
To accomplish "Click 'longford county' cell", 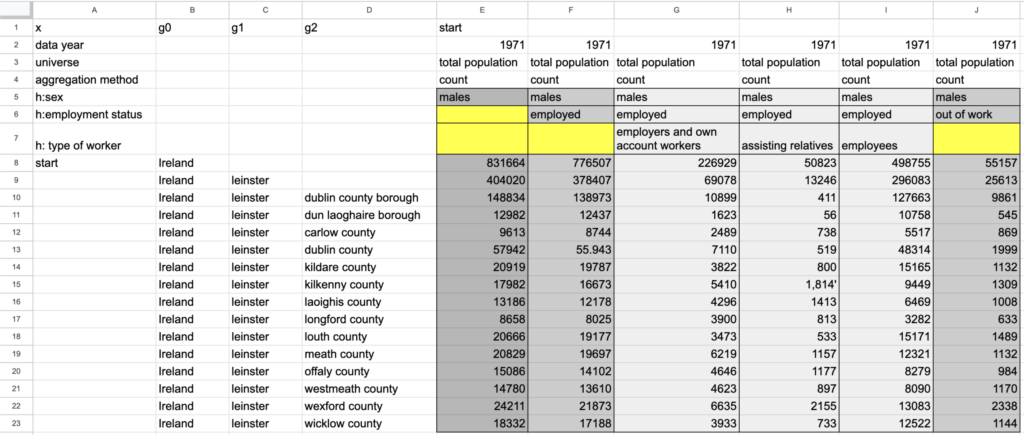I will [x=369, y=319].
